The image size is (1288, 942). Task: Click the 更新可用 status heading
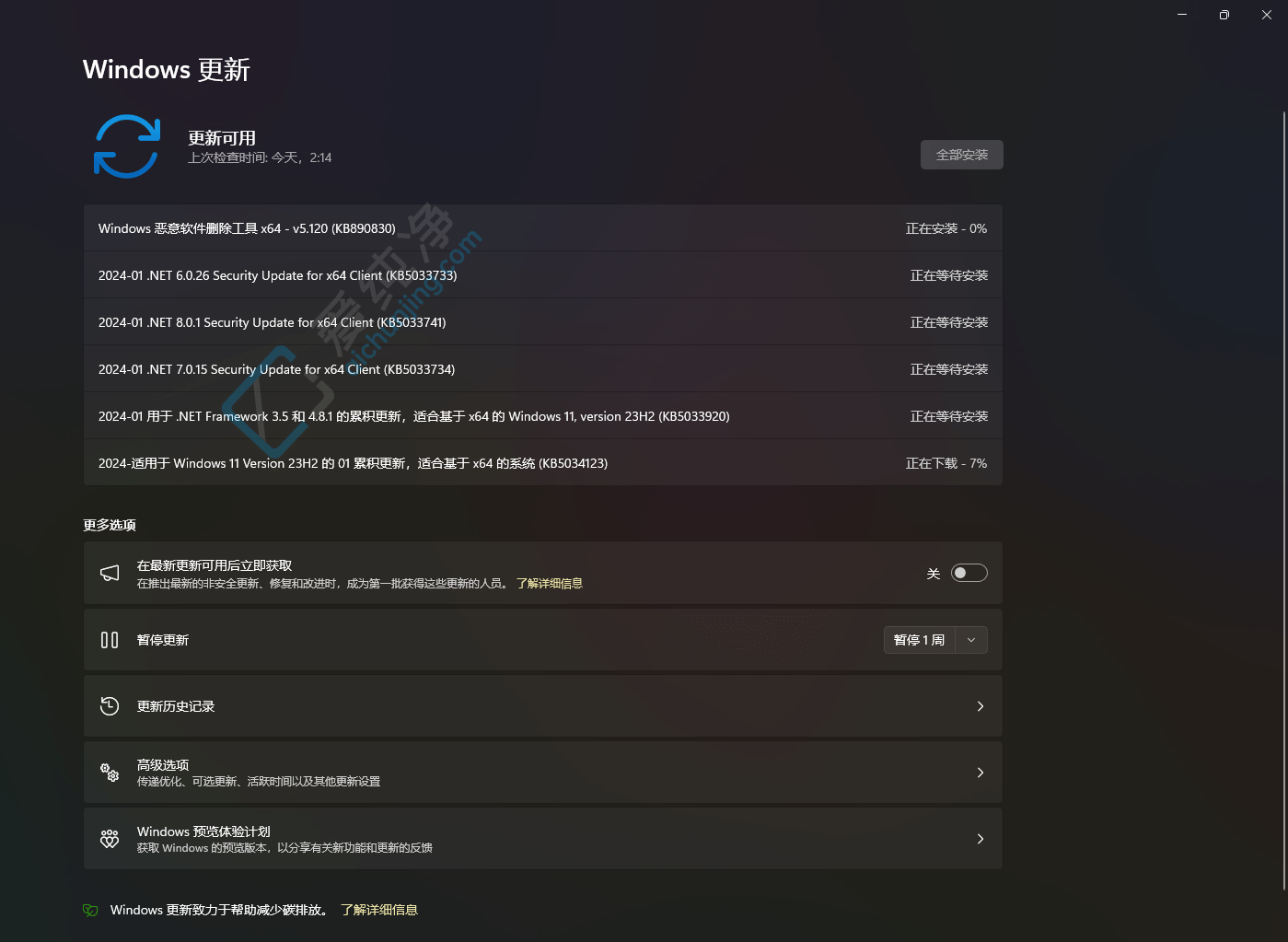click(x=222, y=138)
